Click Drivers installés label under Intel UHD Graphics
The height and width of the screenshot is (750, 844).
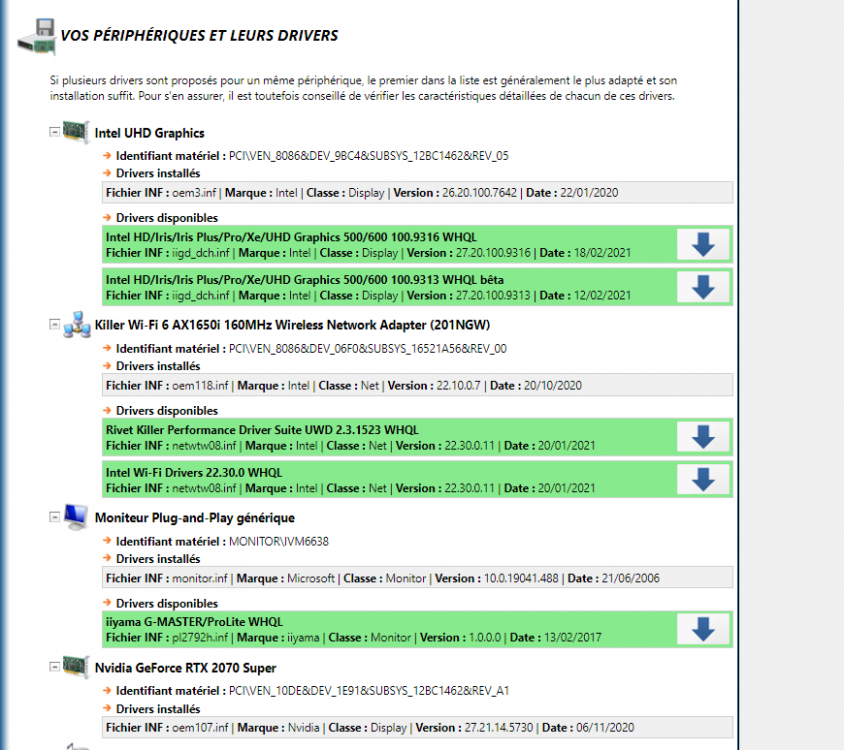pos(158,173)
